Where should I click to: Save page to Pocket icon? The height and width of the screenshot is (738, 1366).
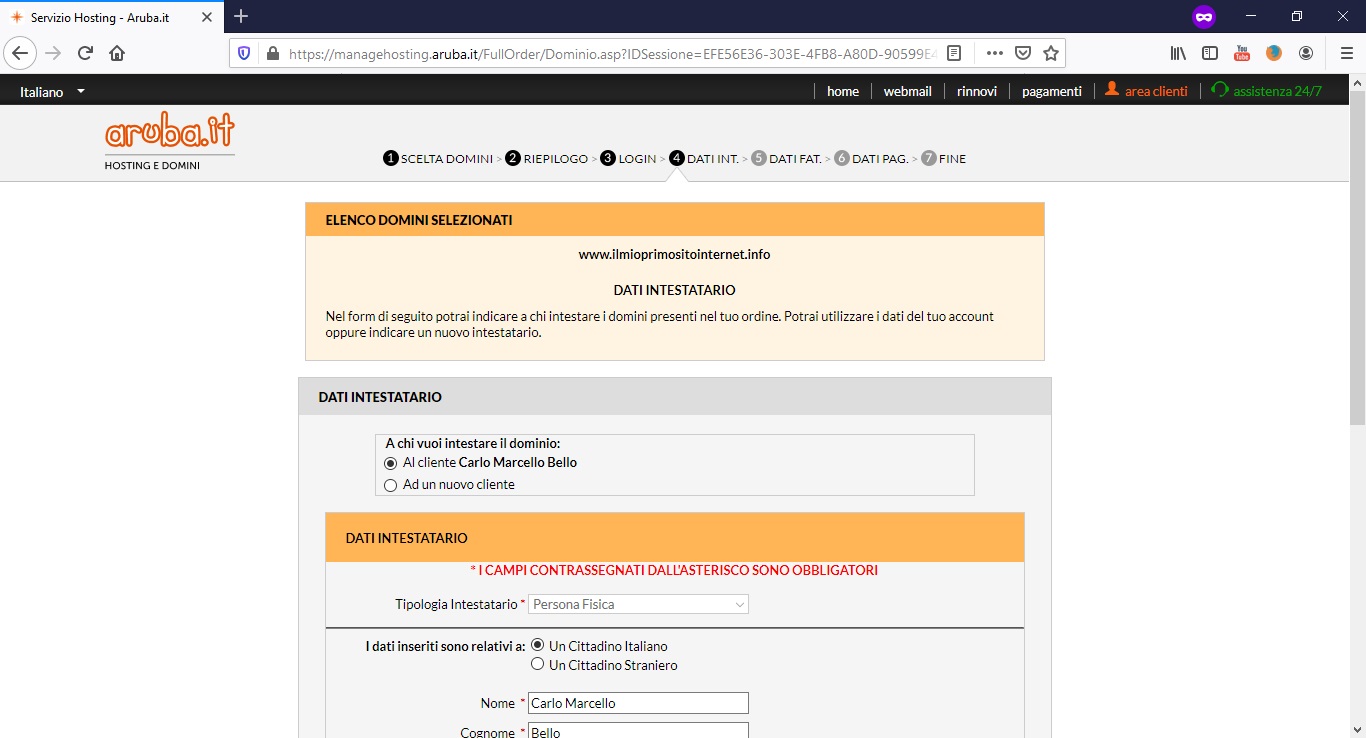click(x=1023, y=53)
